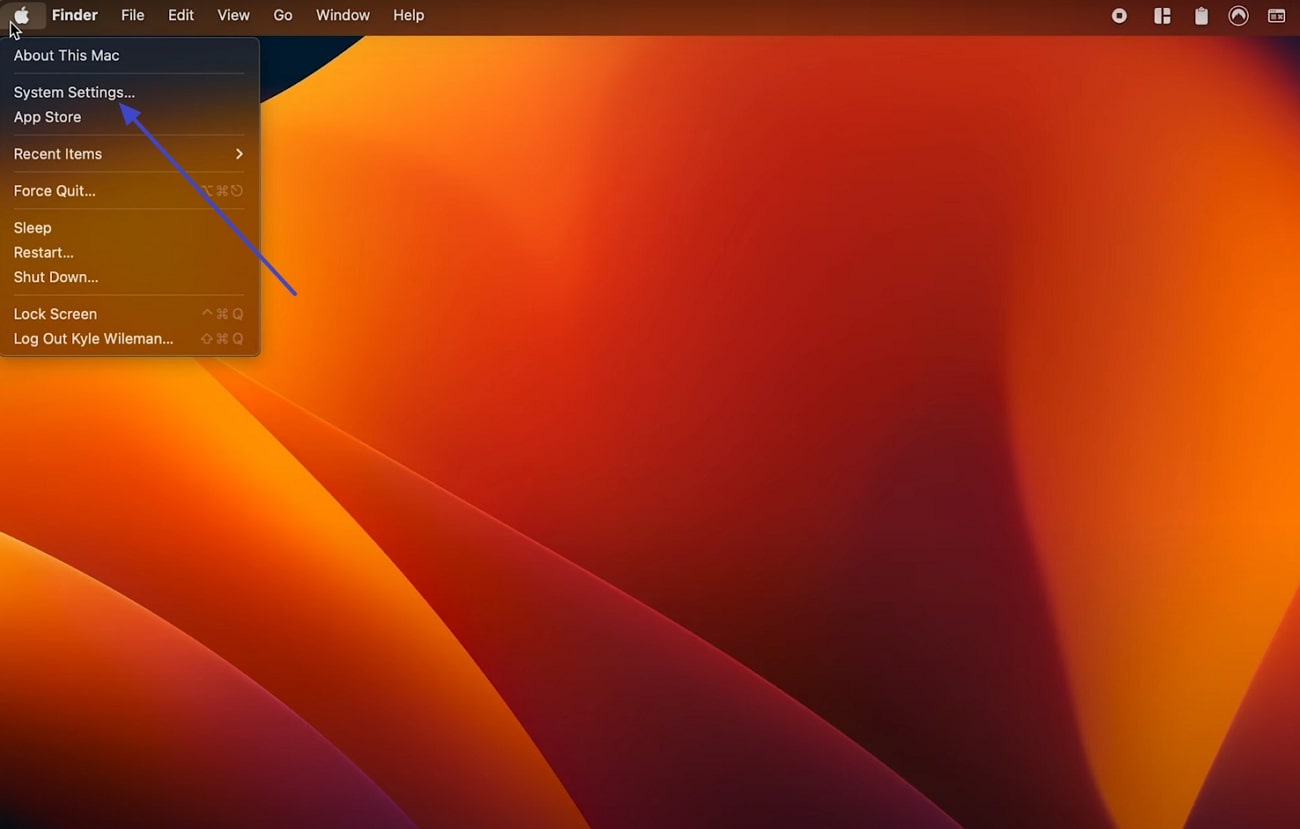Open the Go menu in menu bar
Viewport: 1300px width, 829px height.
(283, 15)
